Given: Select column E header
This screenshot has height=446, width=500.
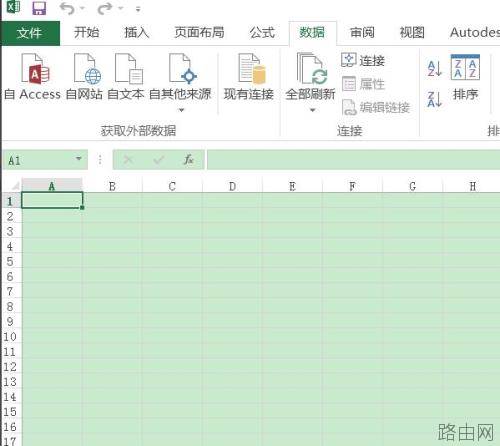Looking at the screenshot, I should pyautogui.click(x=292, y=186).
